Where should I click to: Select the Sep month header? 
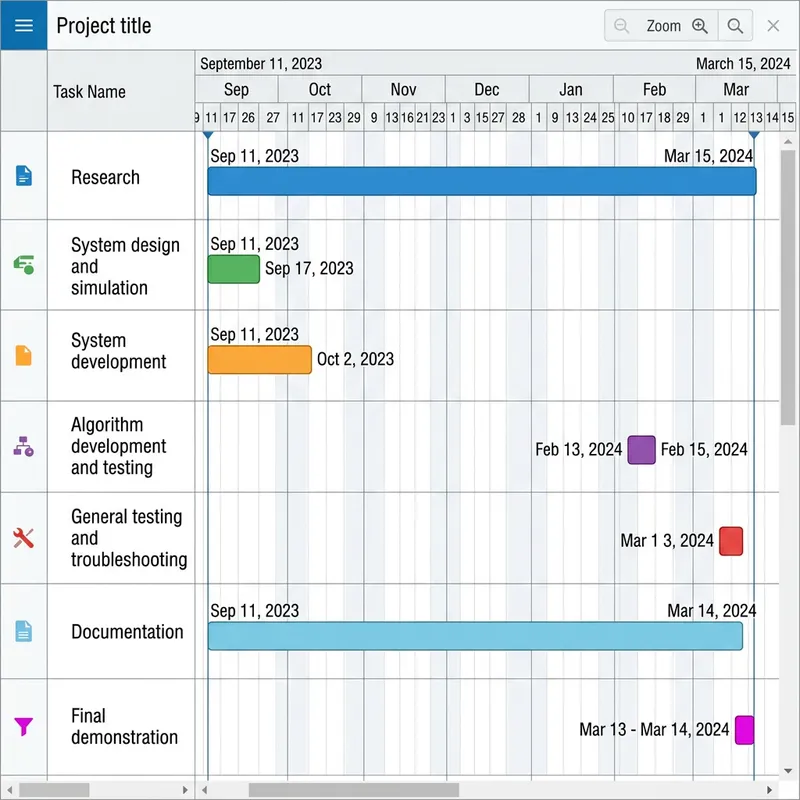(236, 89)
